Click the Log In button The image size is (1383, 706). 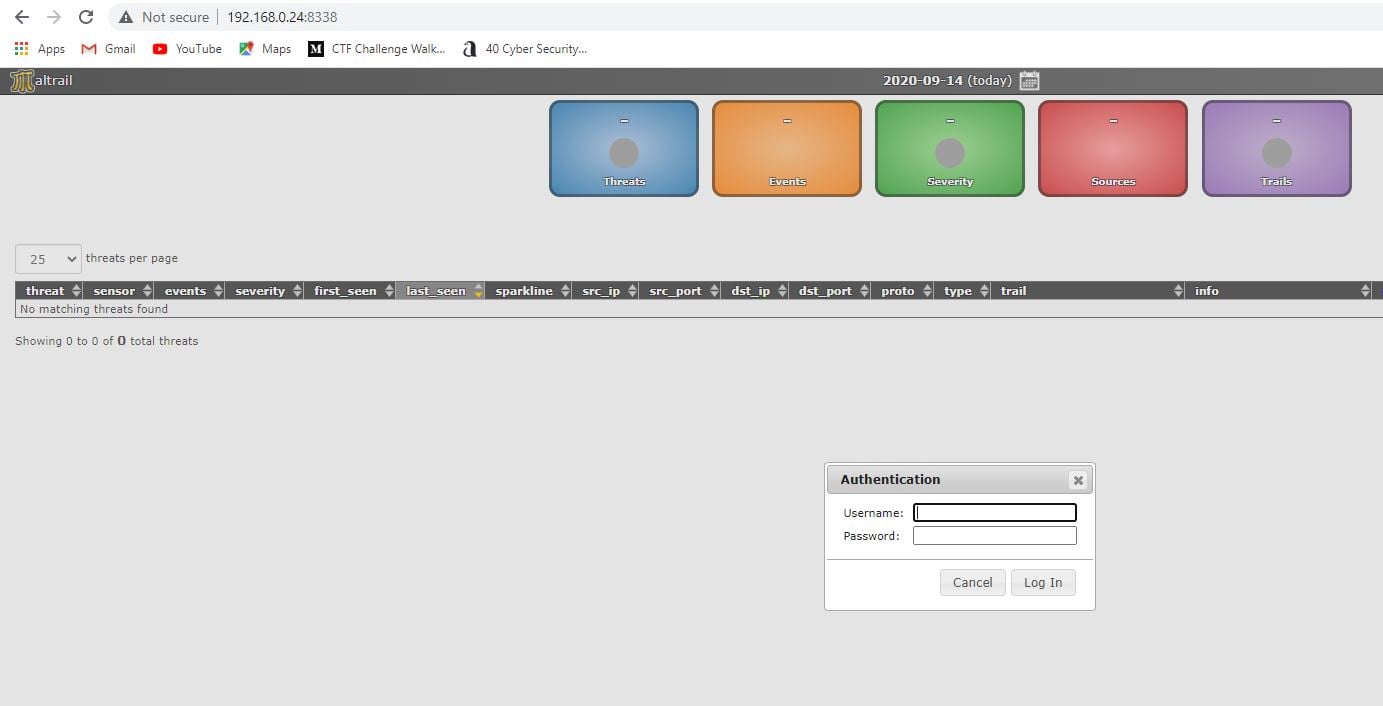[x=1043, y=582]
